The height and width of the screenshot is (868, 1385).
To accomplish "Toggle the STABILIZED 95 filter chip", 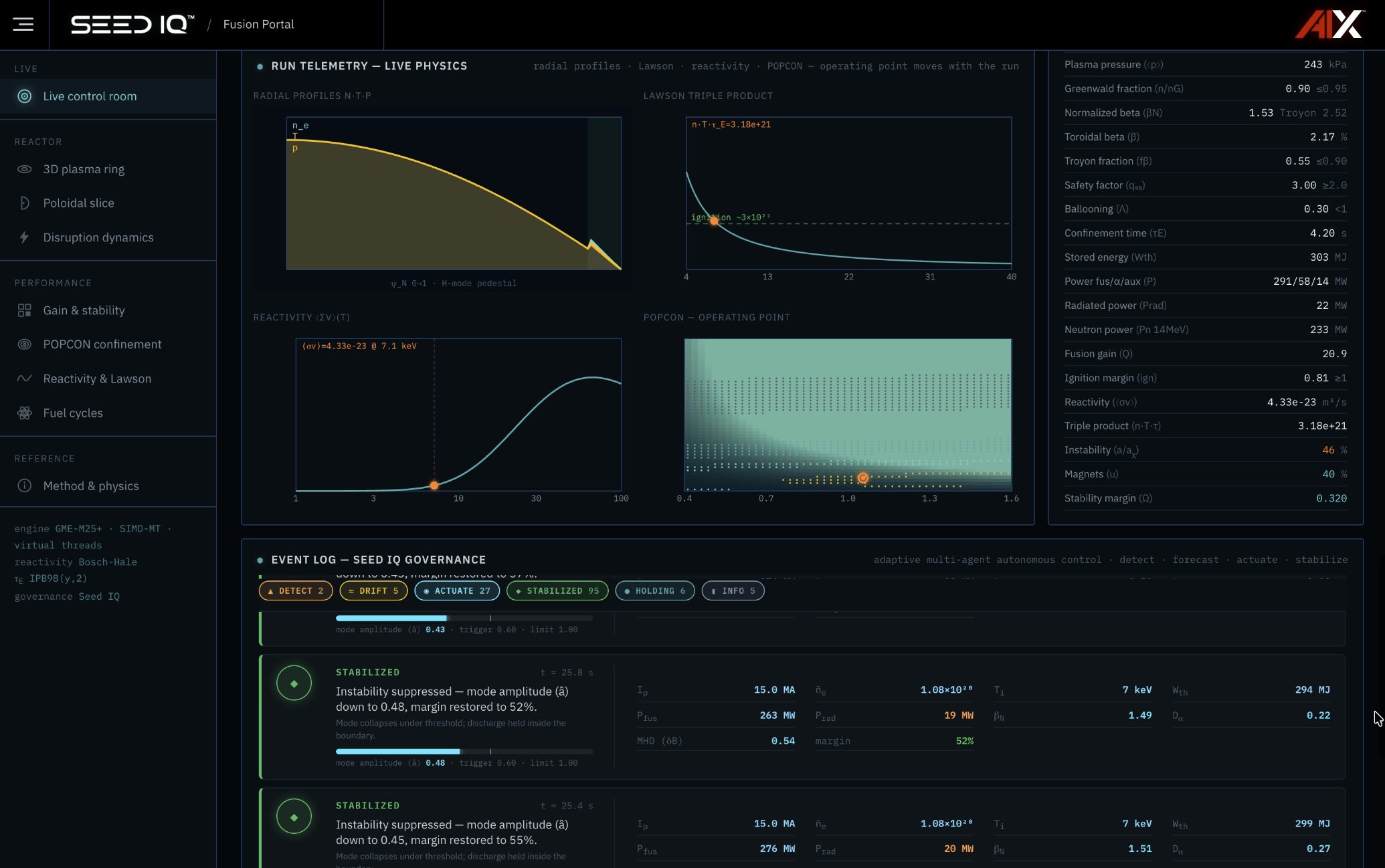I will tap(557, 591).
